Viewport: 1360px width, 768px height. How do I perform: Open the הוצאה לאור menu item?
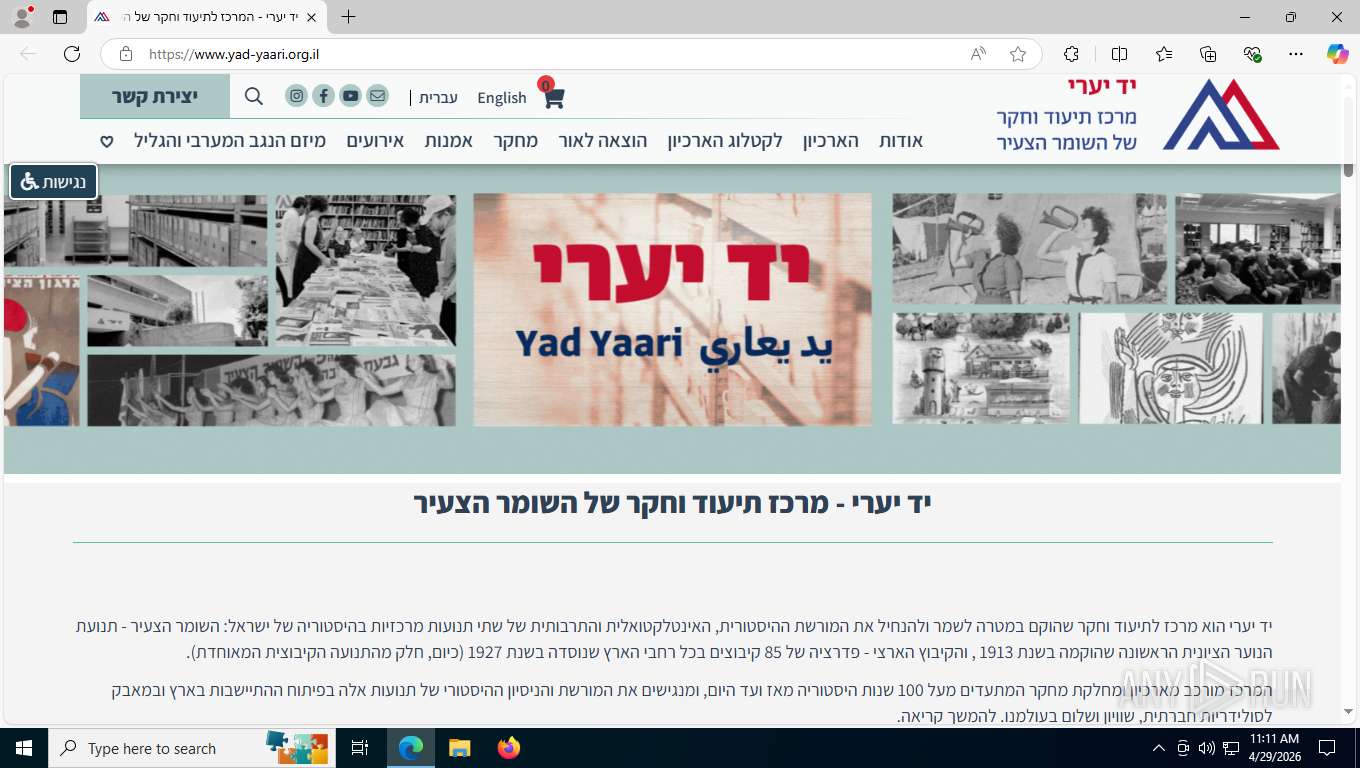[603, 141]
